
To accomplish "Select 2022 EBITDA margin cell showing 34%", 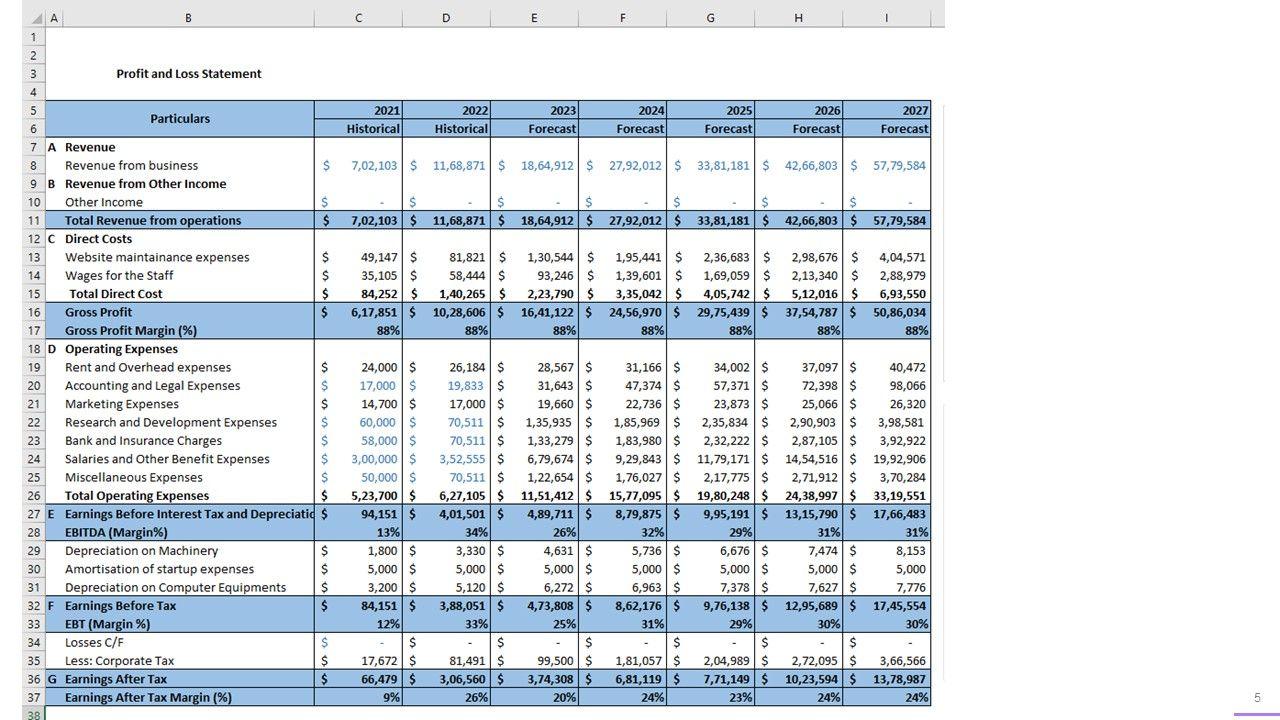I will (447, 532).
